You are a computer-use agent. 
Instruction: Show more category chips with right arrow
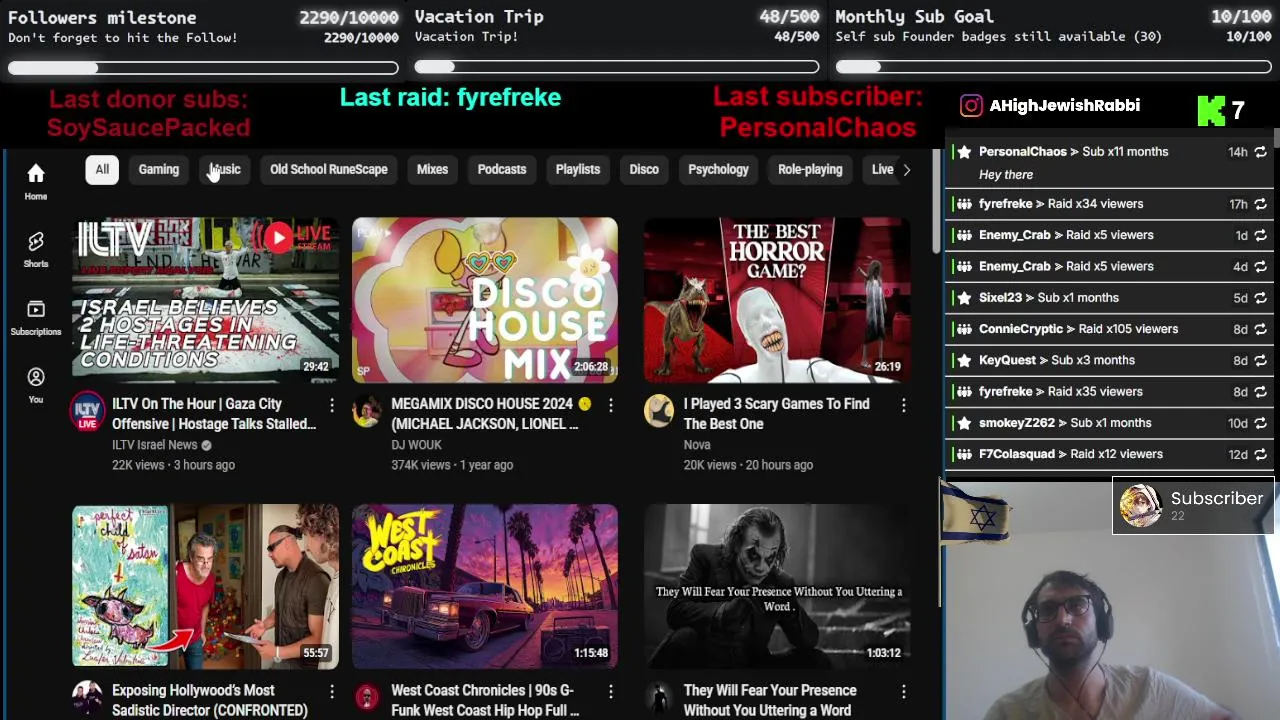click(x=906, y=170)
